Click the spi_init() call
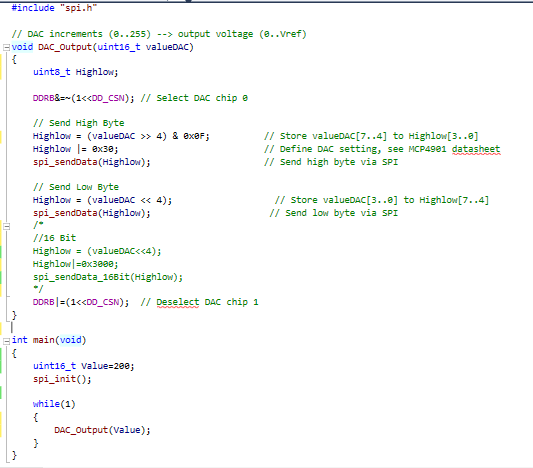The width and height of the screenshot is (533, 468). (x=62, y=379)
